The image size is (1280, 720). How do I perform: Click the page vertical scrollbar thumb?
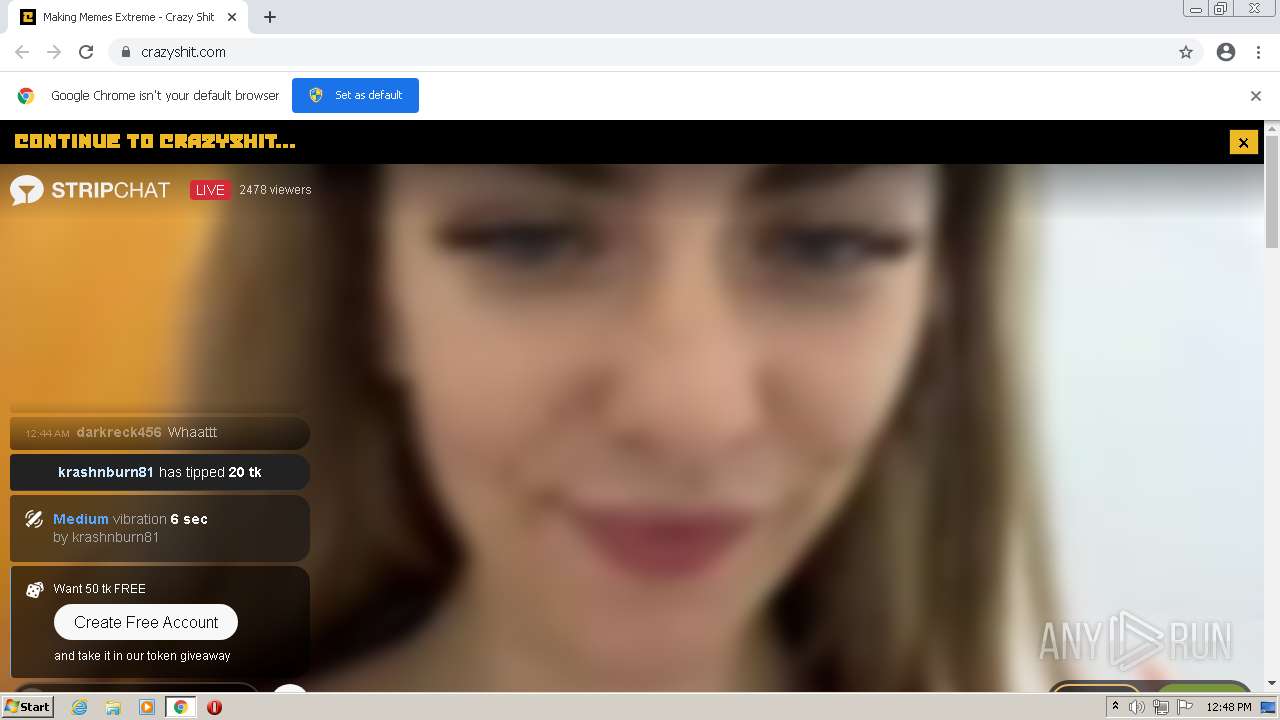pyautogui.click(x=1272, y=193)
